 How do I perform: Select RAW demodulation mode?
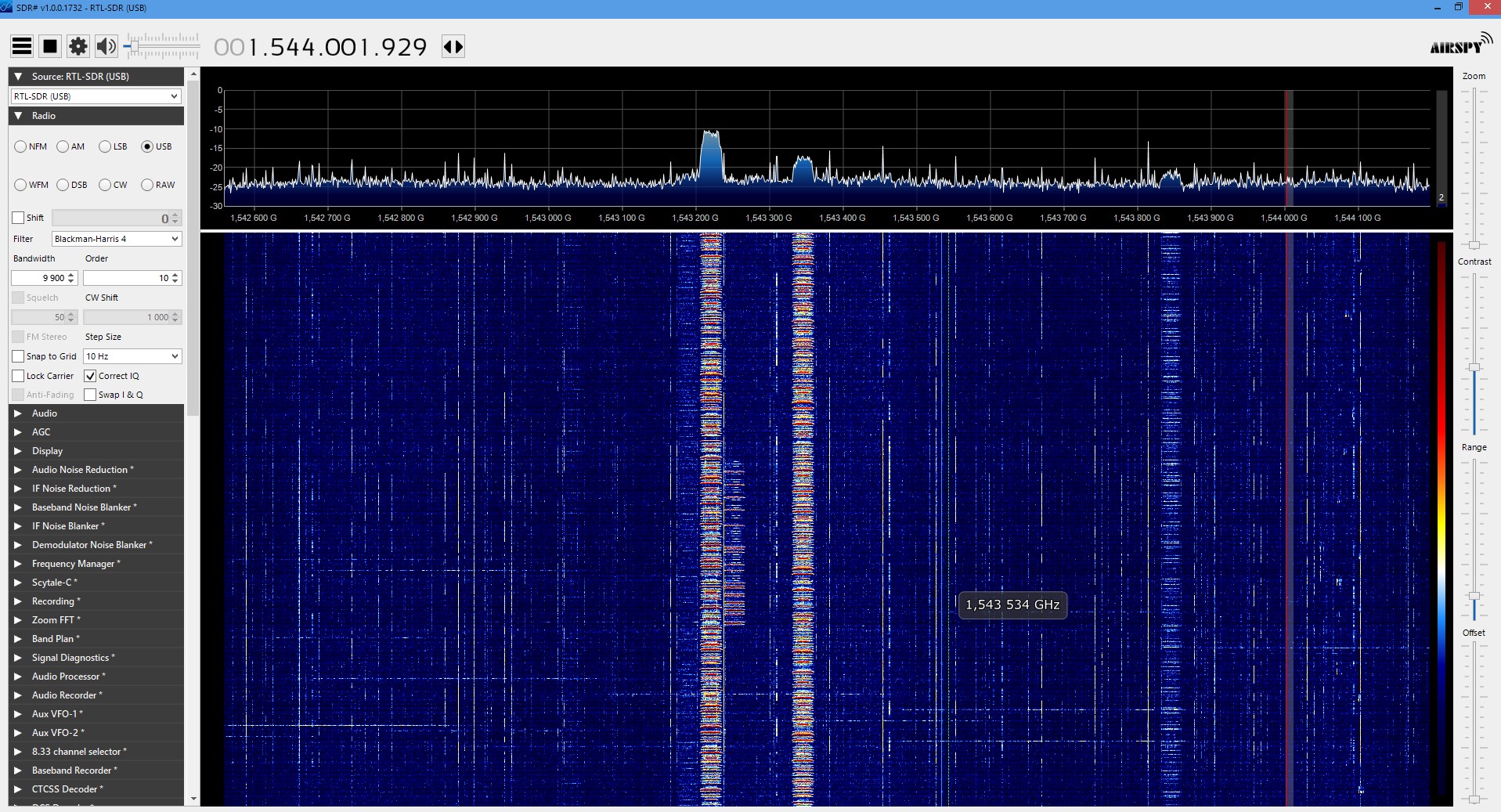(x=158, y=185)
